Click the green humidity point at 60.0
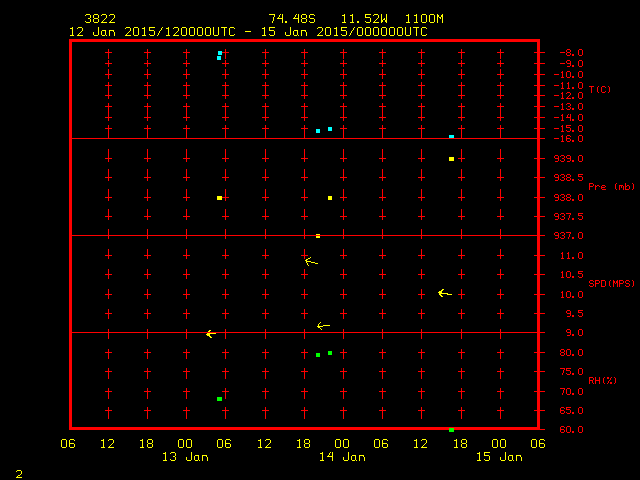The image size is (640, 480). click(452, 429)
